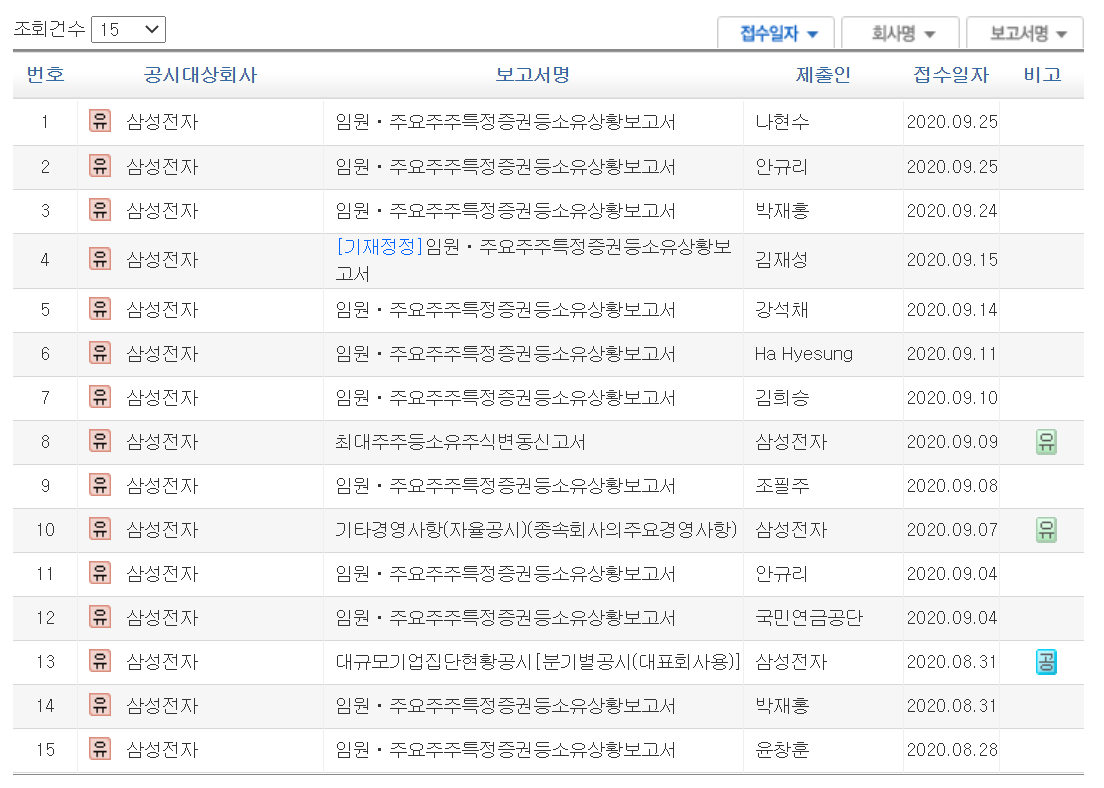
Task: Click the 유 market icon in row 10
Action: pos(100,529)
